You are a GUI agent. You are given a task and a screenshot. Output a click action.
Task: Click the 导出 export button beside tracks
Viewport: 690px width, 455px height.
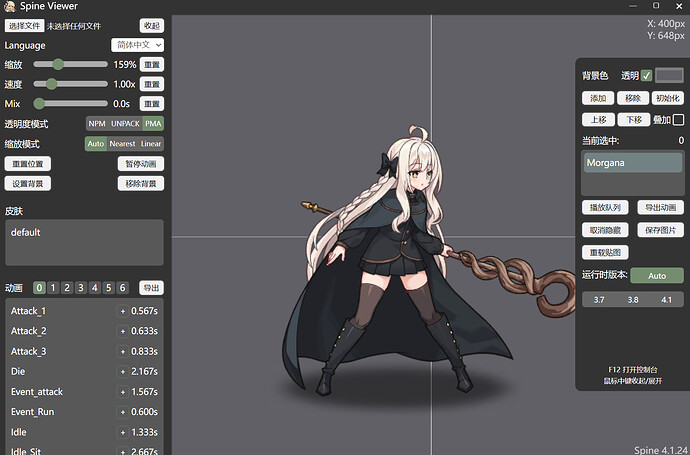coord(151,288)
